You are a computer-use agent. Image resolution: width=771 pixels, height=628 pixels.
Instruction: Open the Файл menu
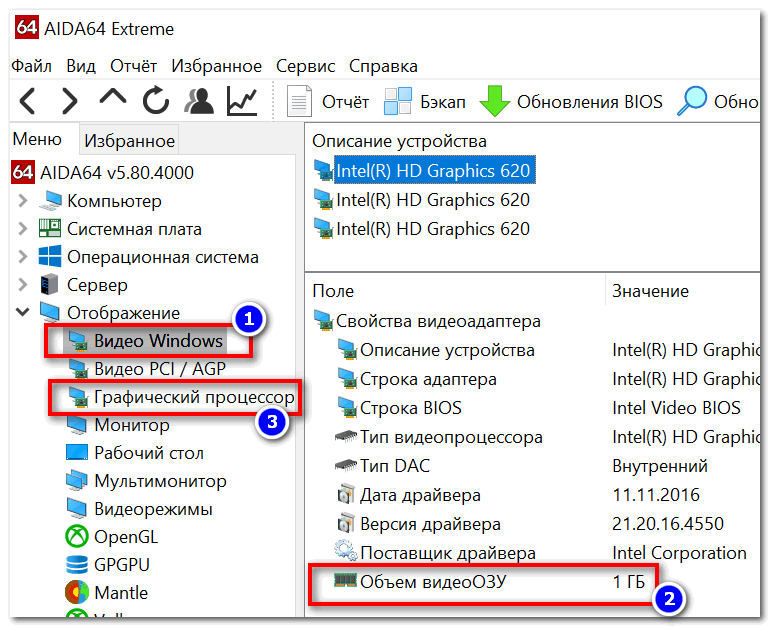(31, 66)
